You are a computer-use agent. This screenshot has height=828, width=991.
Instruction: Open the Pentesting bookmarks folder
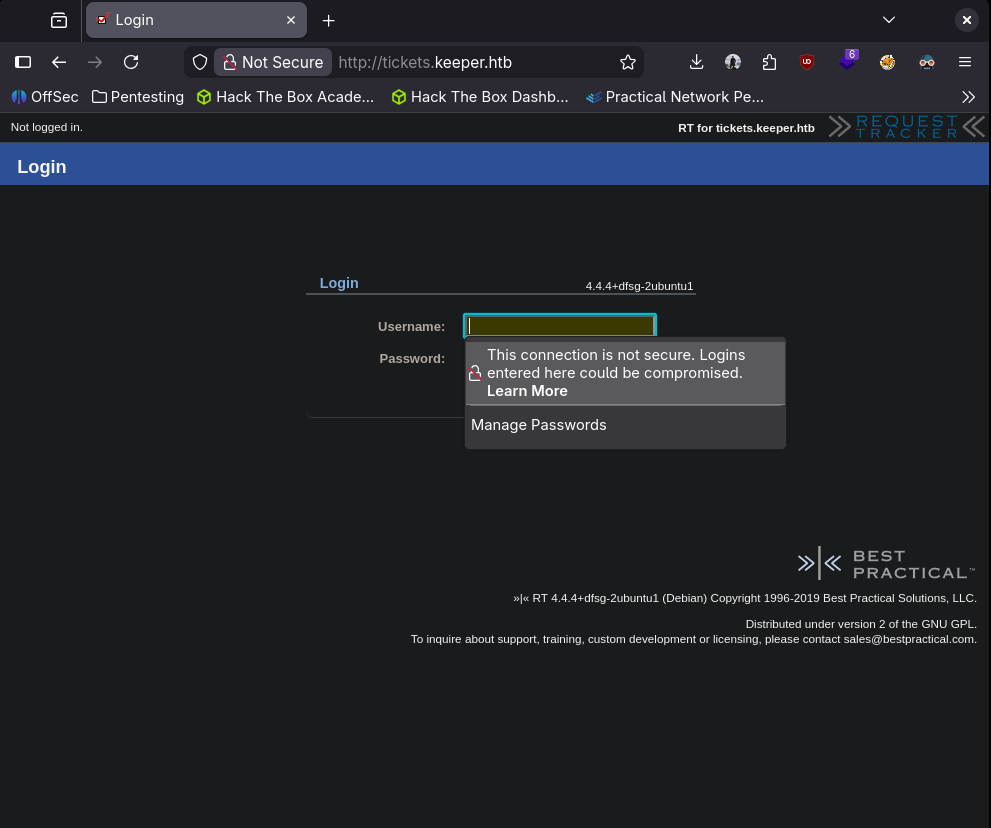pyautogui.click(x=138, y=97)
